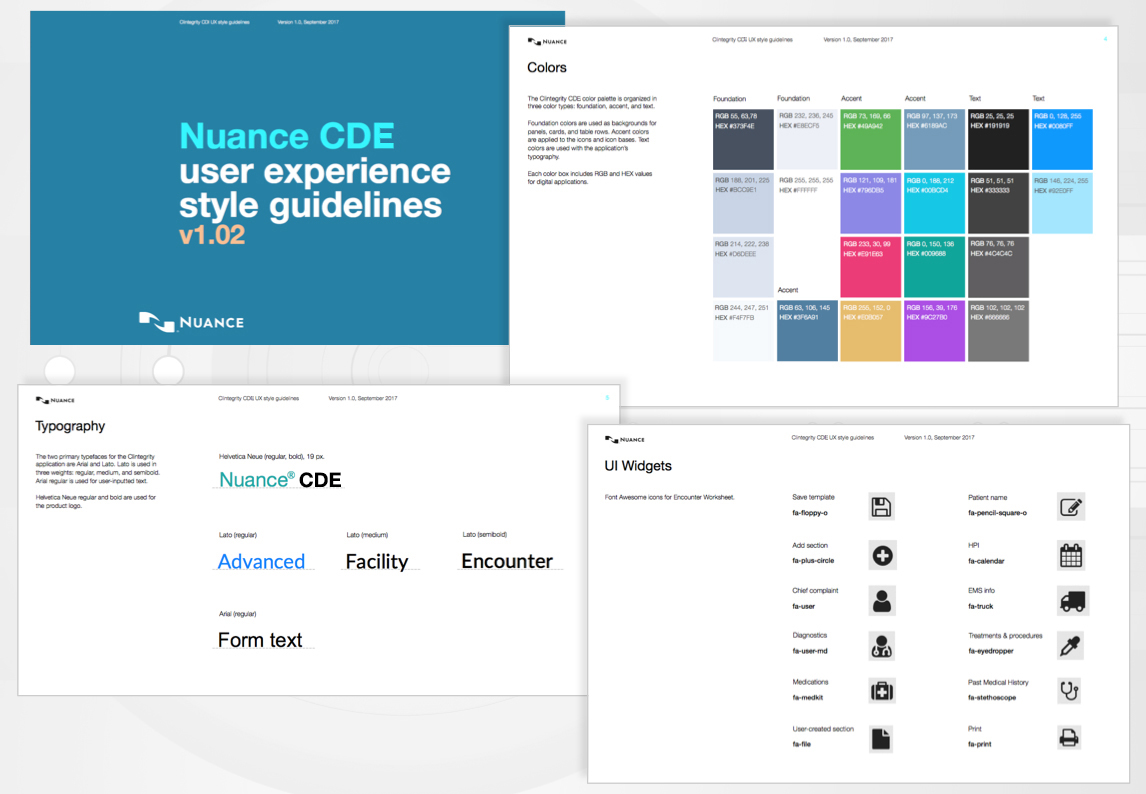Click the Patient name pencil-square icon
Screen dimensions: 1146x794
[x=1071, y=507]
